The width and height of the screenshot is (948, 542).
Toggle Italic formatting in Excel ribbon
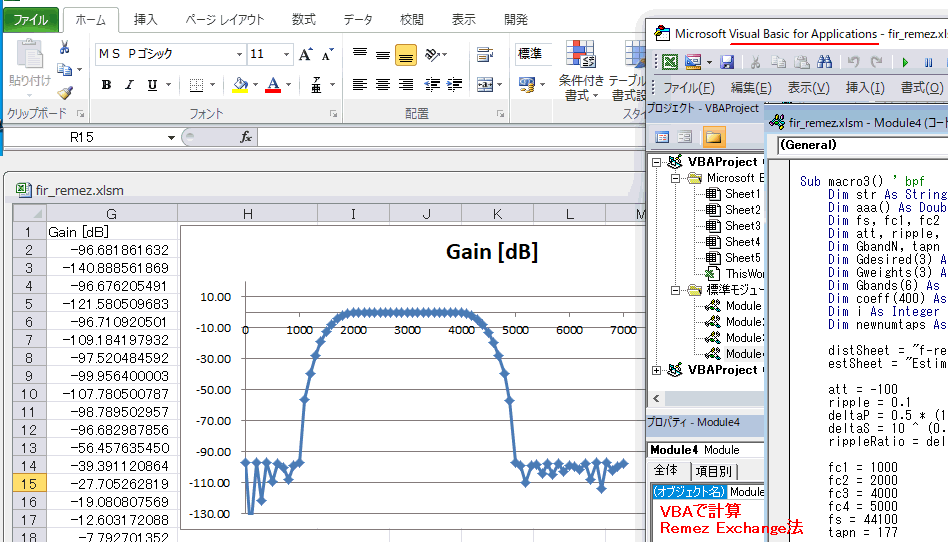[129, 85]
